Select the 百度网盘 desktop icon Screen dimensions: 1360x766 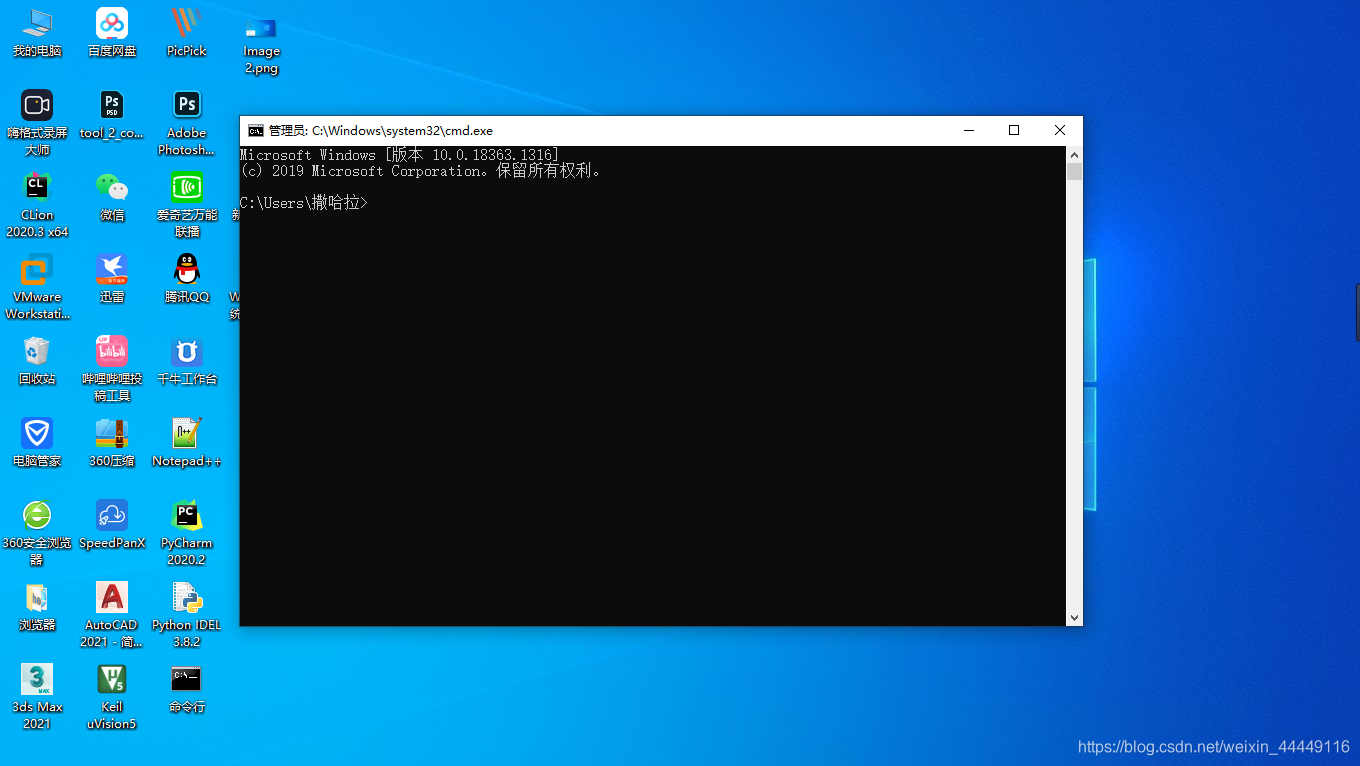[x=112, y=33]
